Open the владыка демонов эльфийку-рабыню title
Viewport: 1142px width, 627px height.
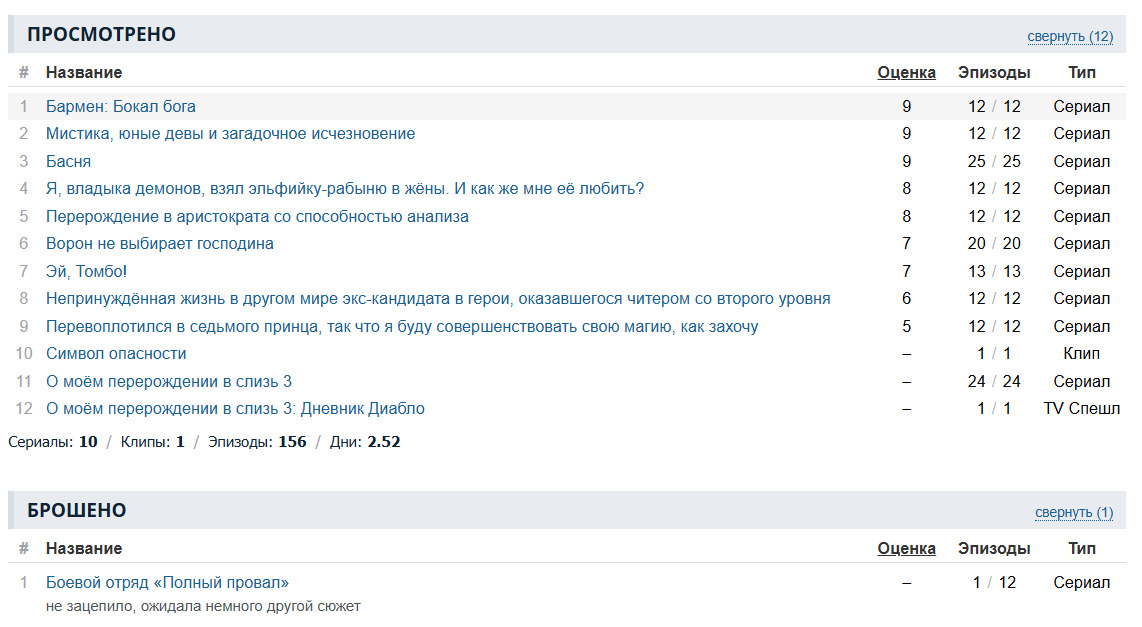pyautogui.click(x=344, y=188)
